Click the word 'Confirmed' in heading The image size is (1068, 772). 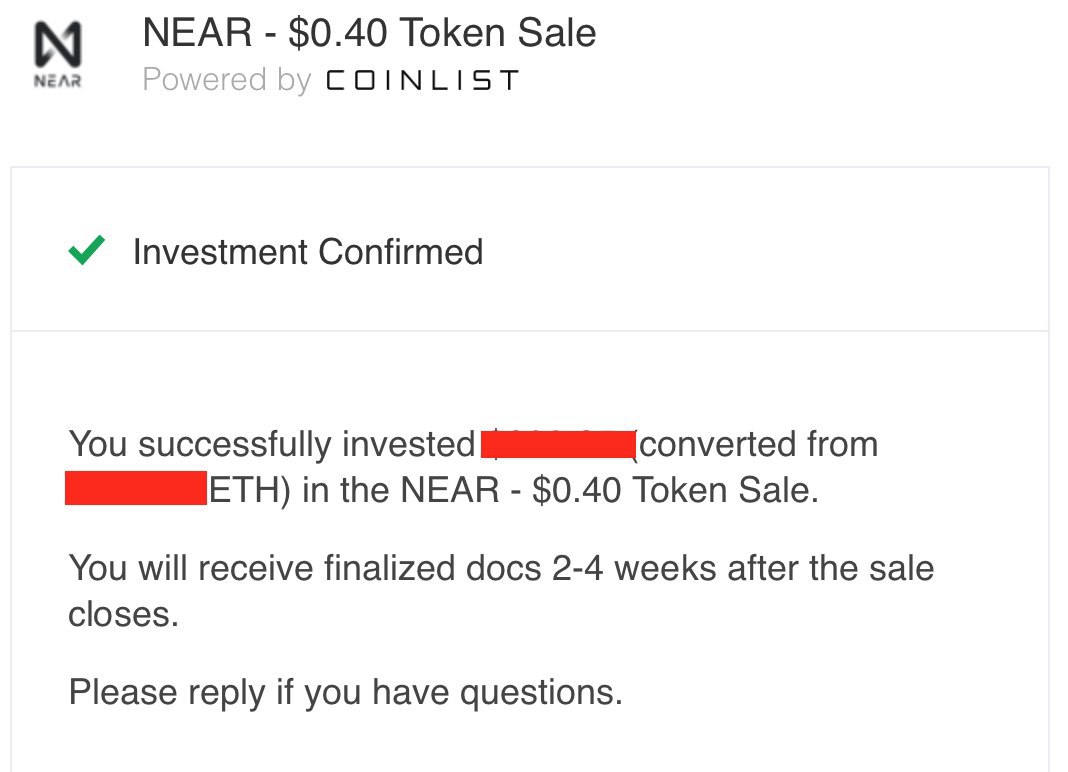pyautogui.click(x=400, y=252)
